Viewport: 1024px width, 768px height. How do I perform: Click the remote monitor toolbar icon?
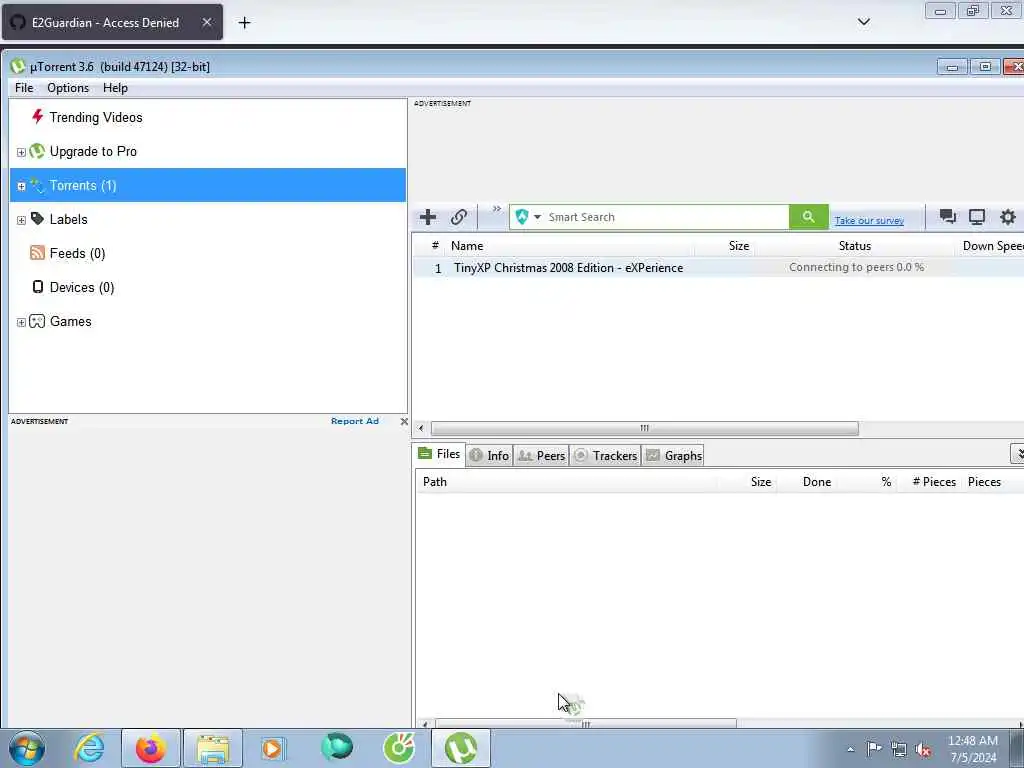coord(977,217)
